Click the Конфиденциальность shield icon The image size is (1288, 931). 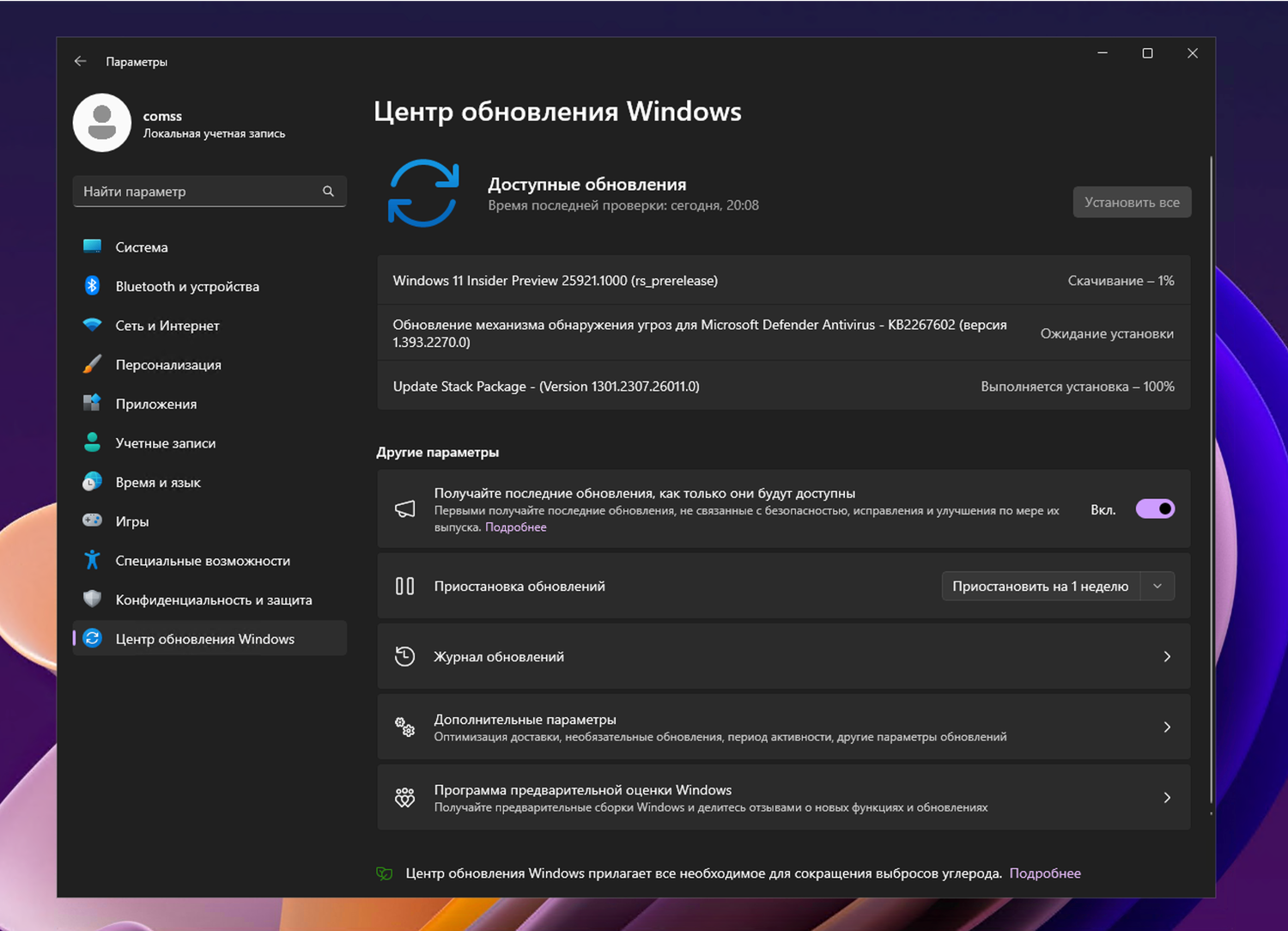click(x=93, y=599)
